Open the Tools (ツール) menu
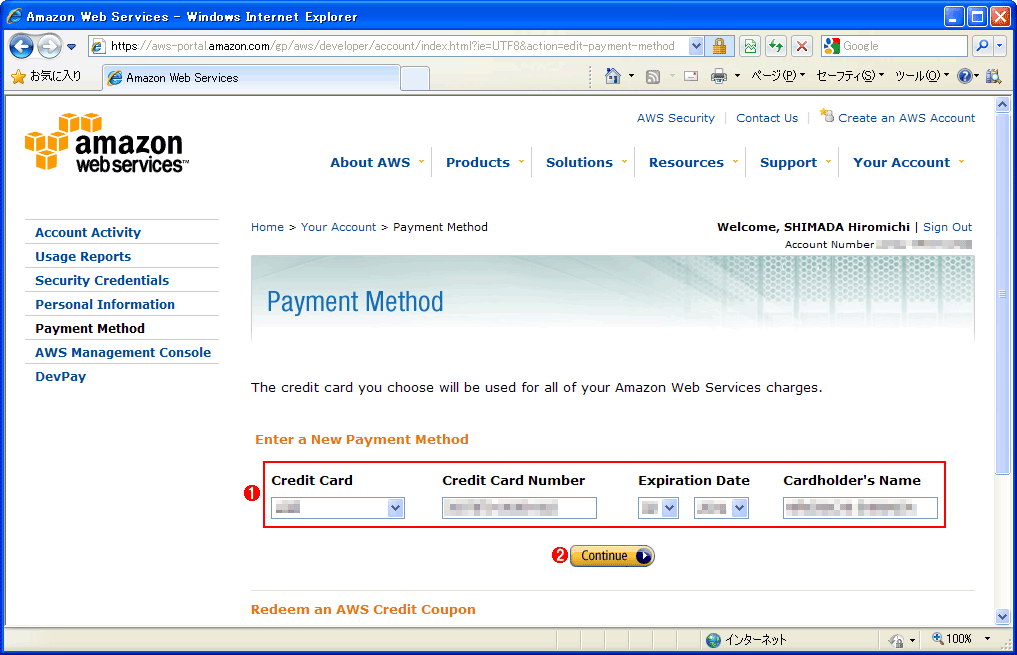The image size is (1017, 655). [922, 77]
